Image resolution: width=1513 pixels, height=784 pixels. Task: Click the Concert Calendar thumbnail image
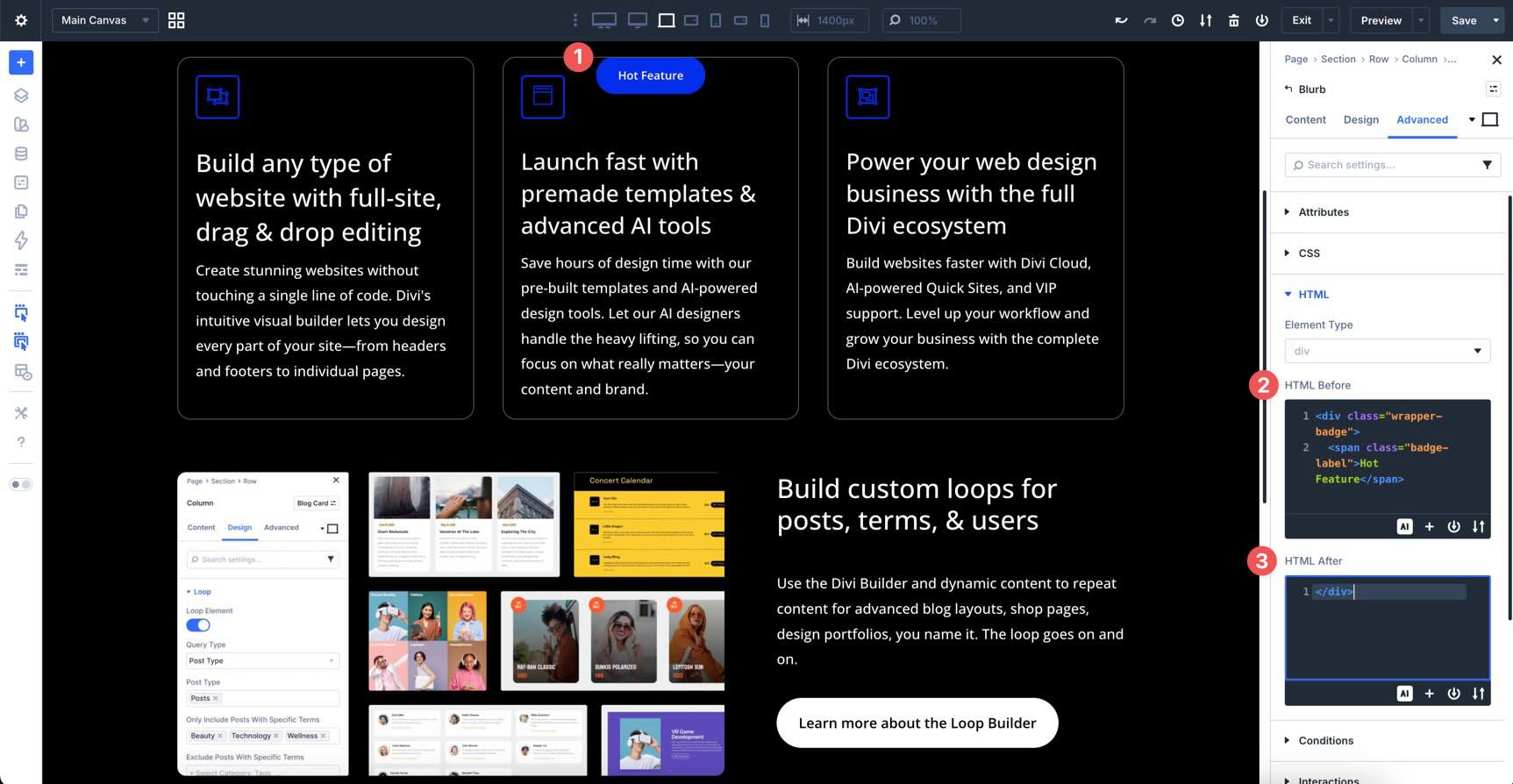pos(649,524)
